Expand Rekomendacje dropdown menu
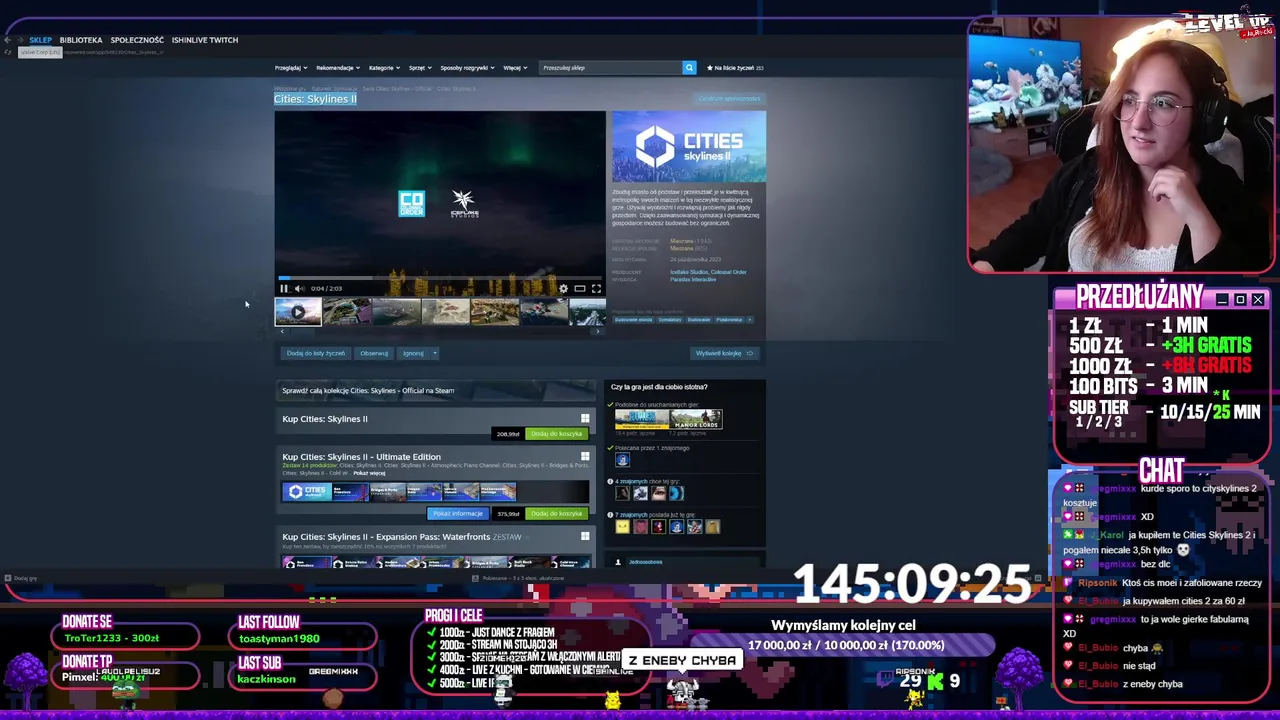1280x720 pixels. 338,68
